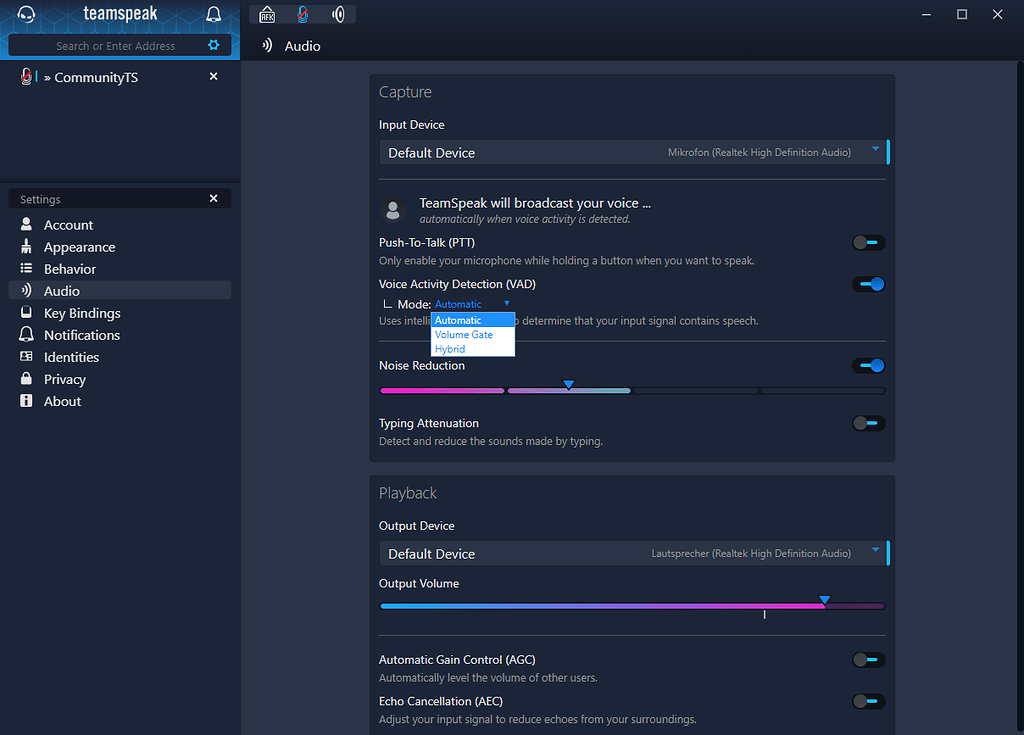The width and height of the screenshot is (1024, 735).
Task: Close the CommunityTS server connection
Action: point(213,77)
